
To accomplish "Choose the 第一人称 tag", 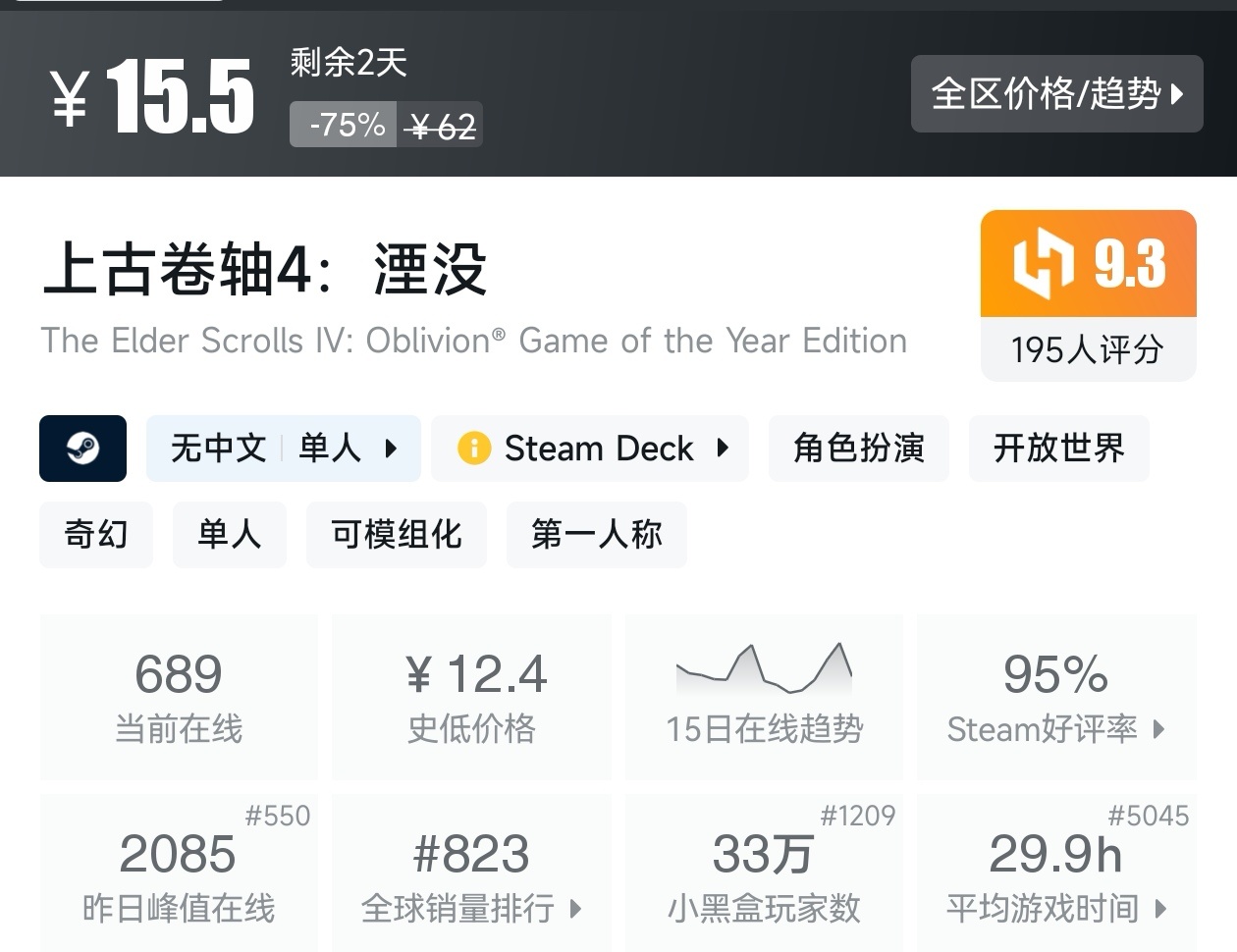I will pos(596,535).
